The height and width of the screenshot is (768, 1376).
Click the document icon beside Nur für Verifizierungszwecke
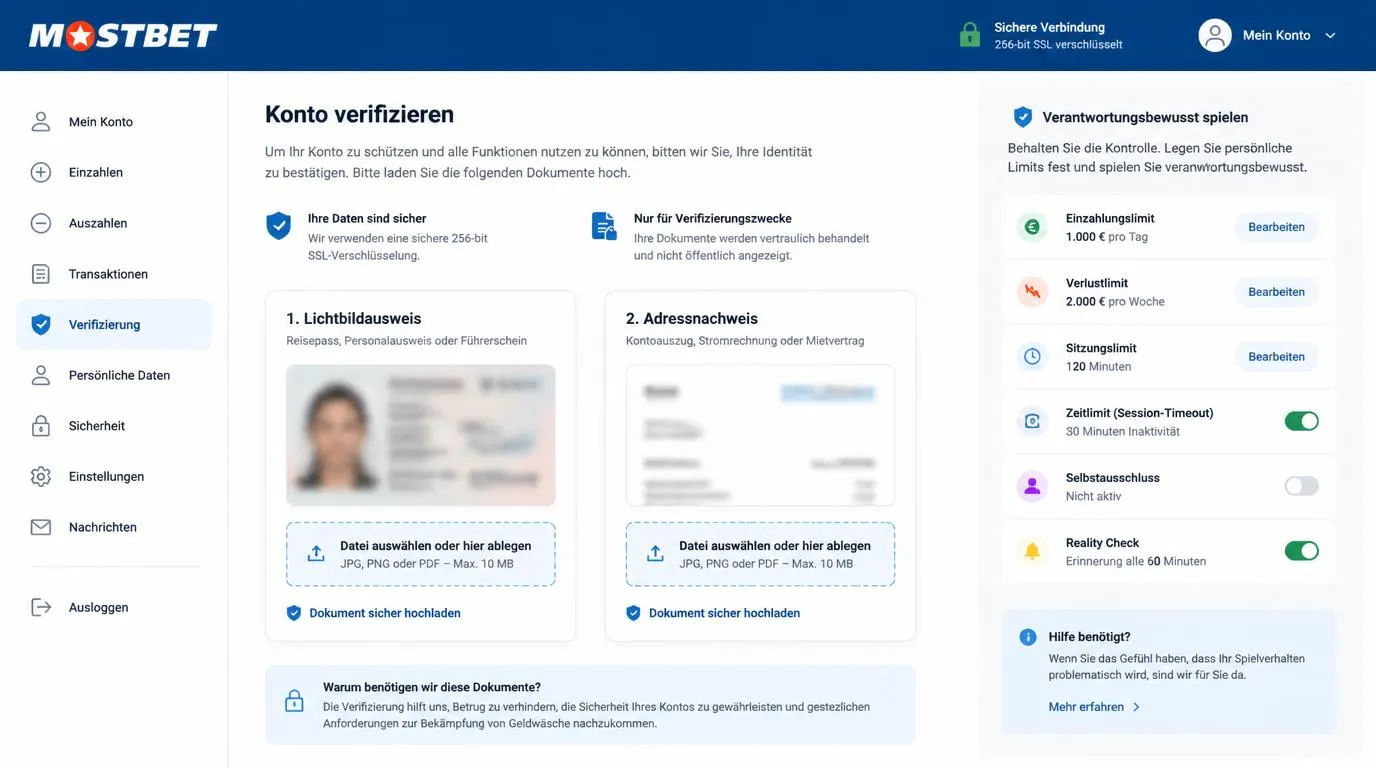[604, 225]
